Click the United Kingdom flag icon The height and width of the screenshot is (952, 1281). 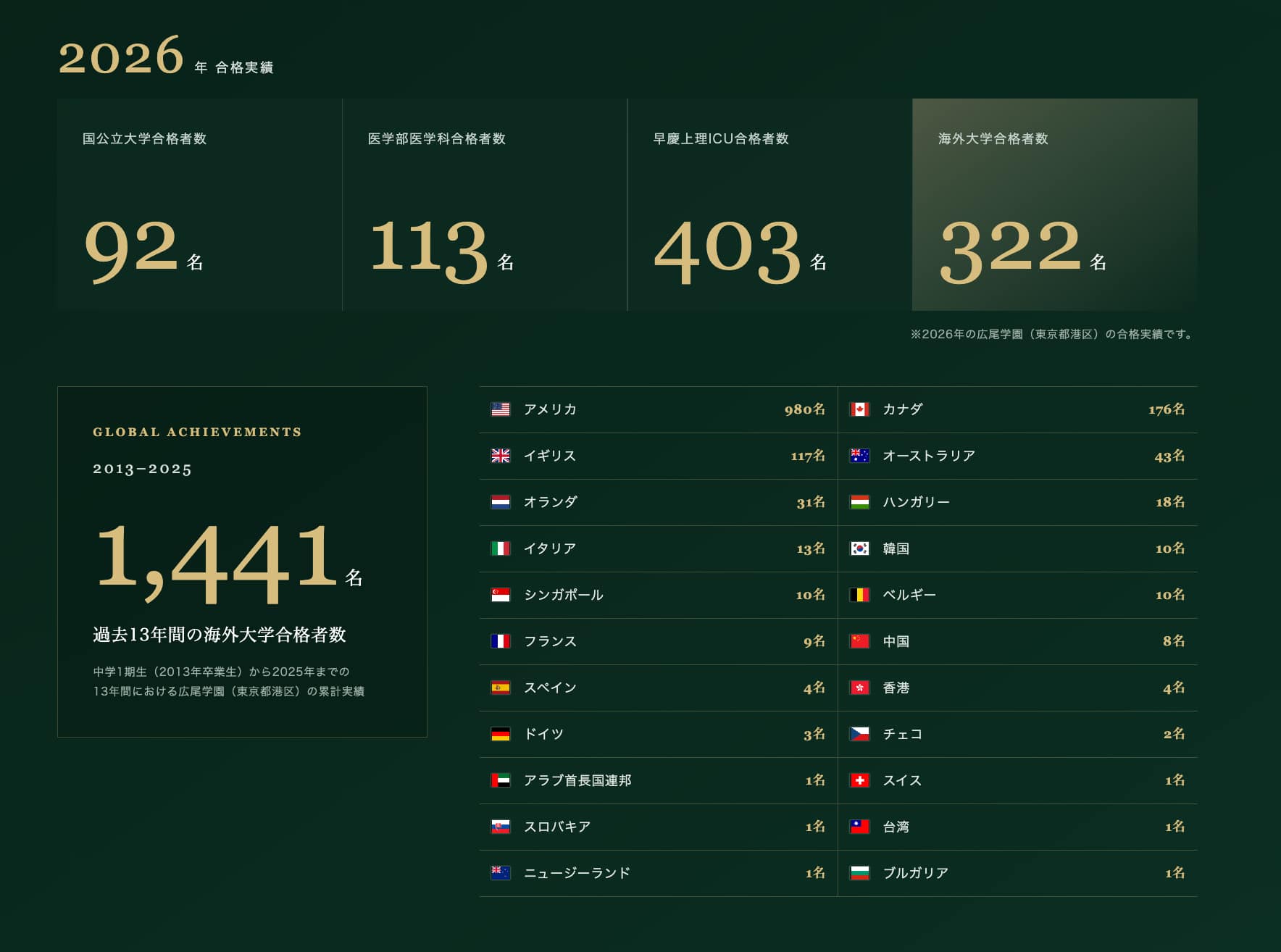point(501,456)
